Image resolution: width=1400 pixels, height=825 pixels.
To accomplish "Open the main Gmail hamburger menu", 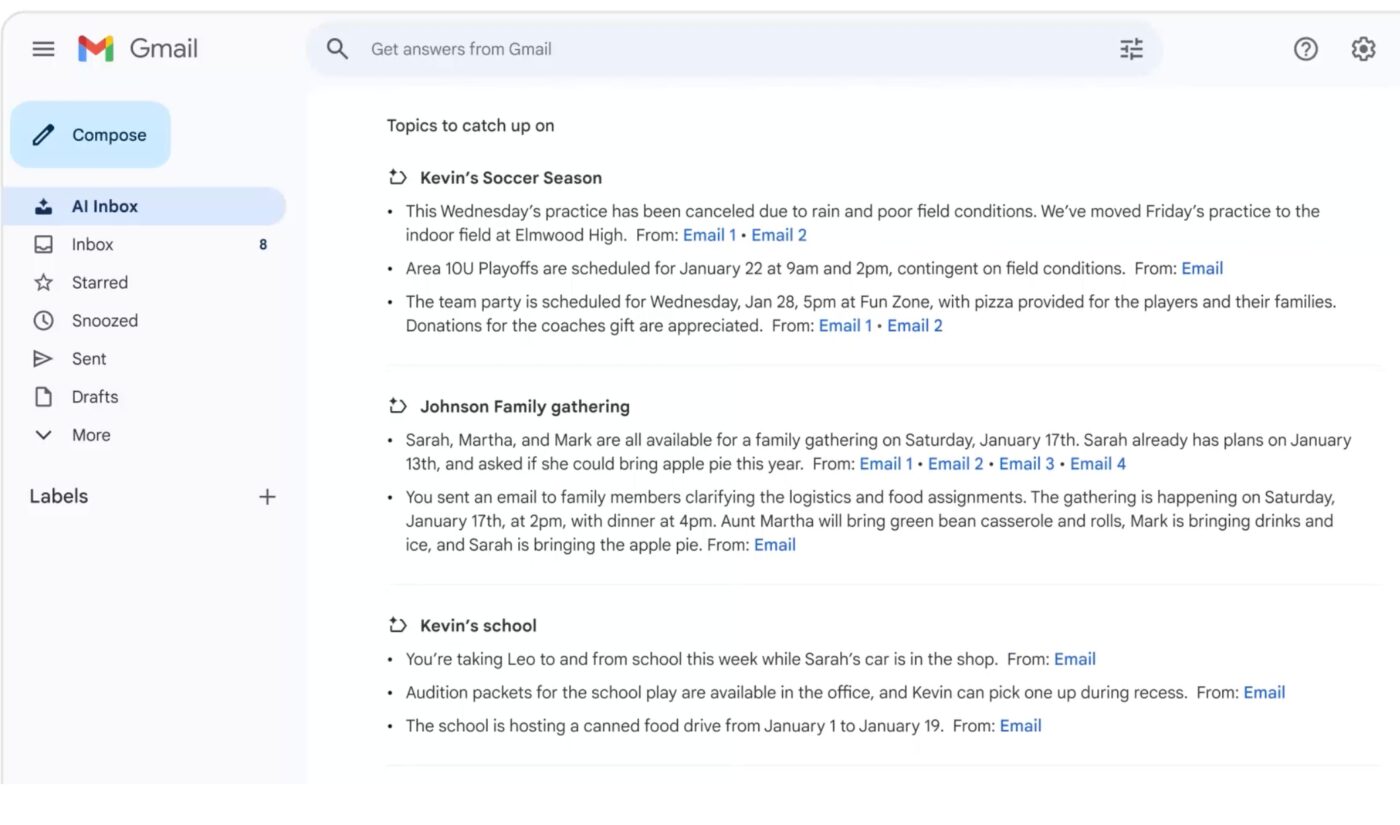I will click(x=43, y=48).
